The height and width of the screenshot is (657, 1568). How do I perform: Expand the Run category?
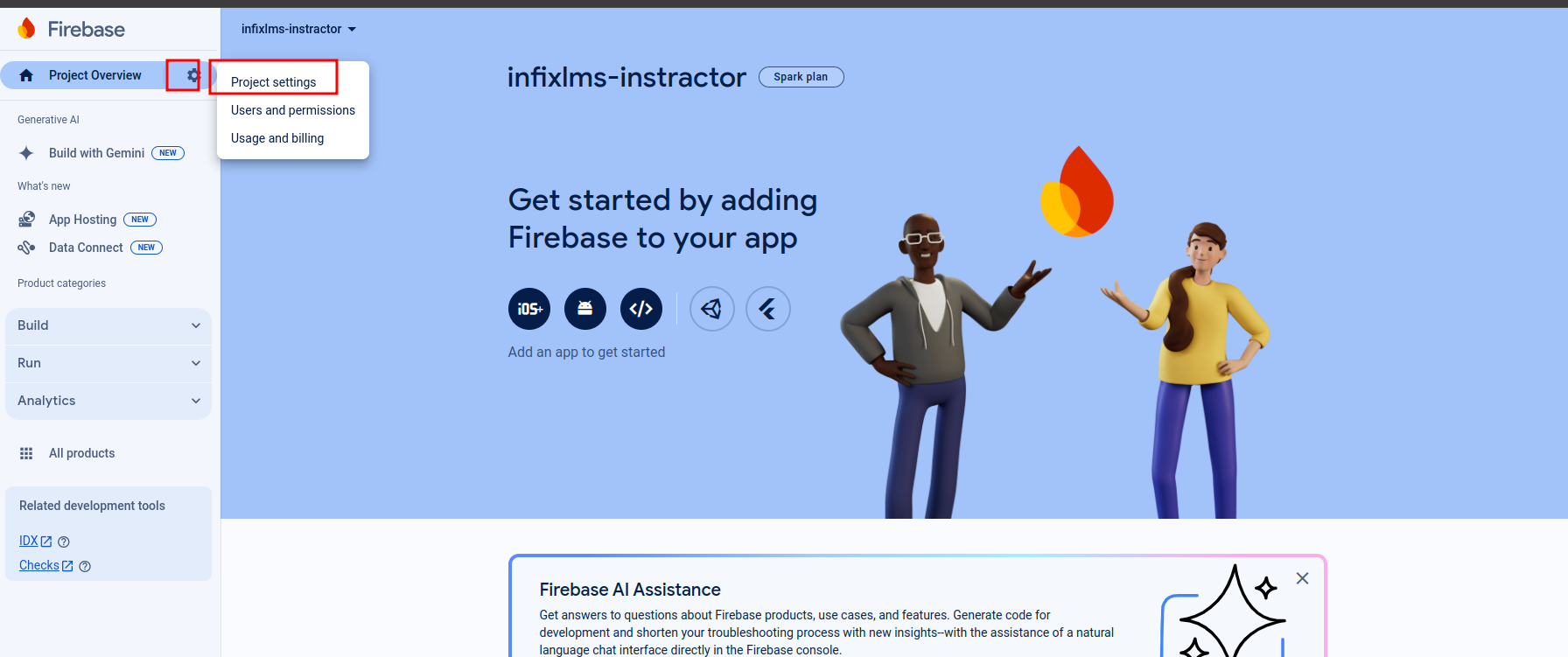[108, 363]
